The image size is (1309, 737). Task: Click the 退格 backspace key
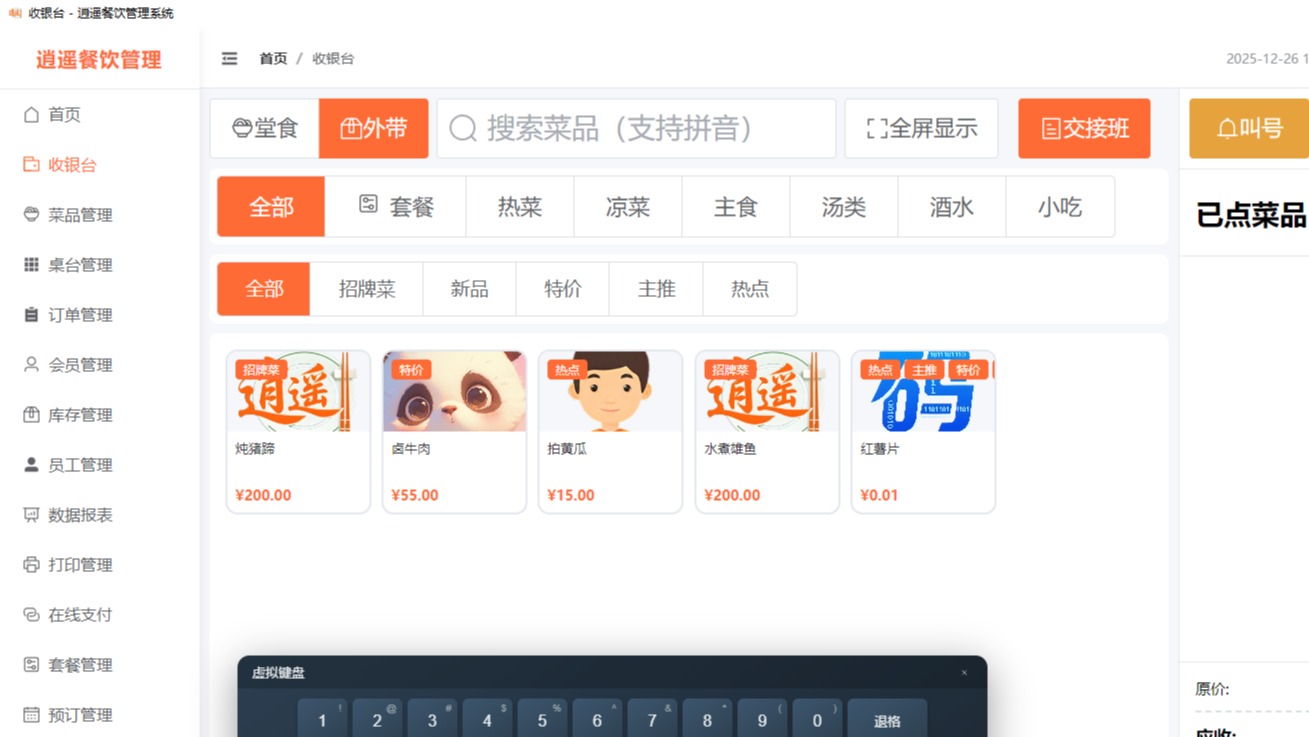click(887, 719)
